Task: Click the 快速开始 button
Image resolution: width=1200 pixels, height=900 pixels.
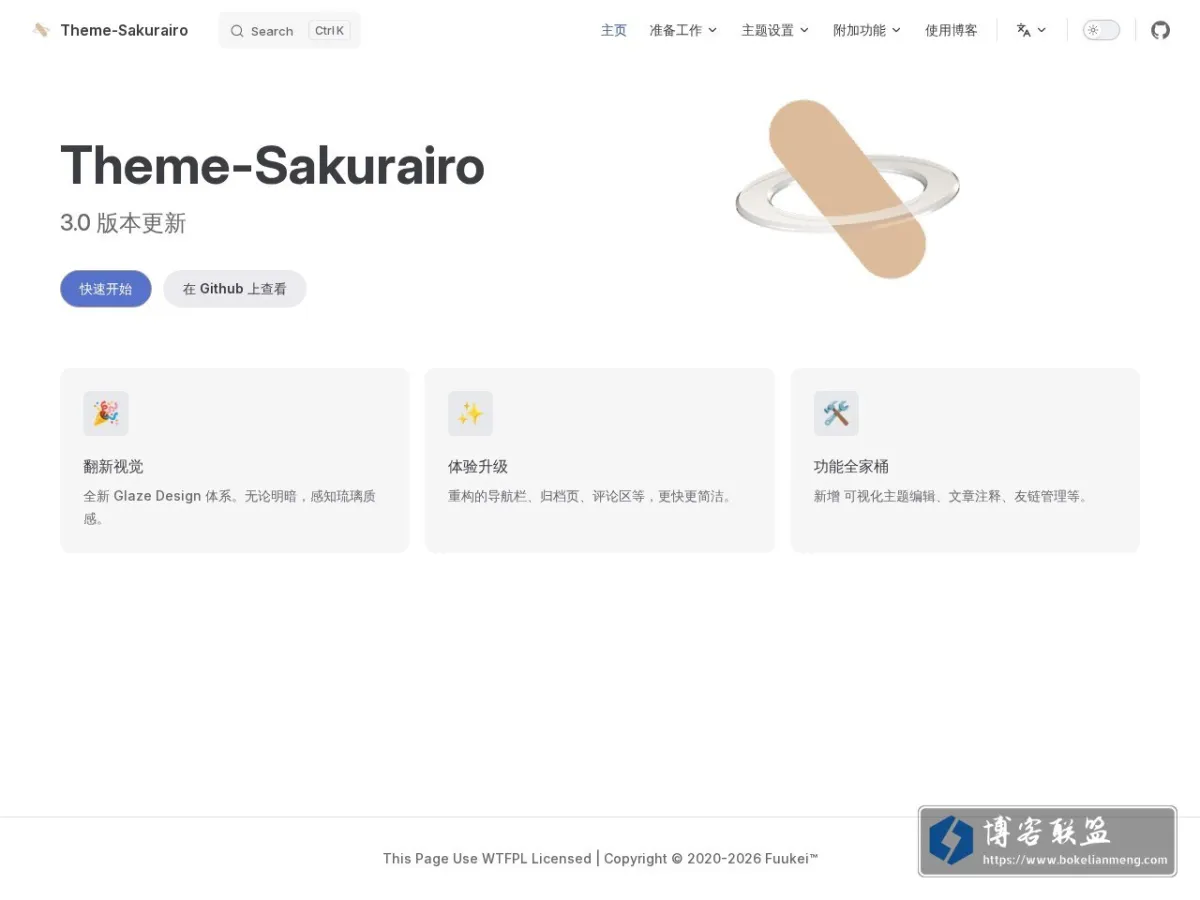Action: pyautogui.click(x=106, y=289)
